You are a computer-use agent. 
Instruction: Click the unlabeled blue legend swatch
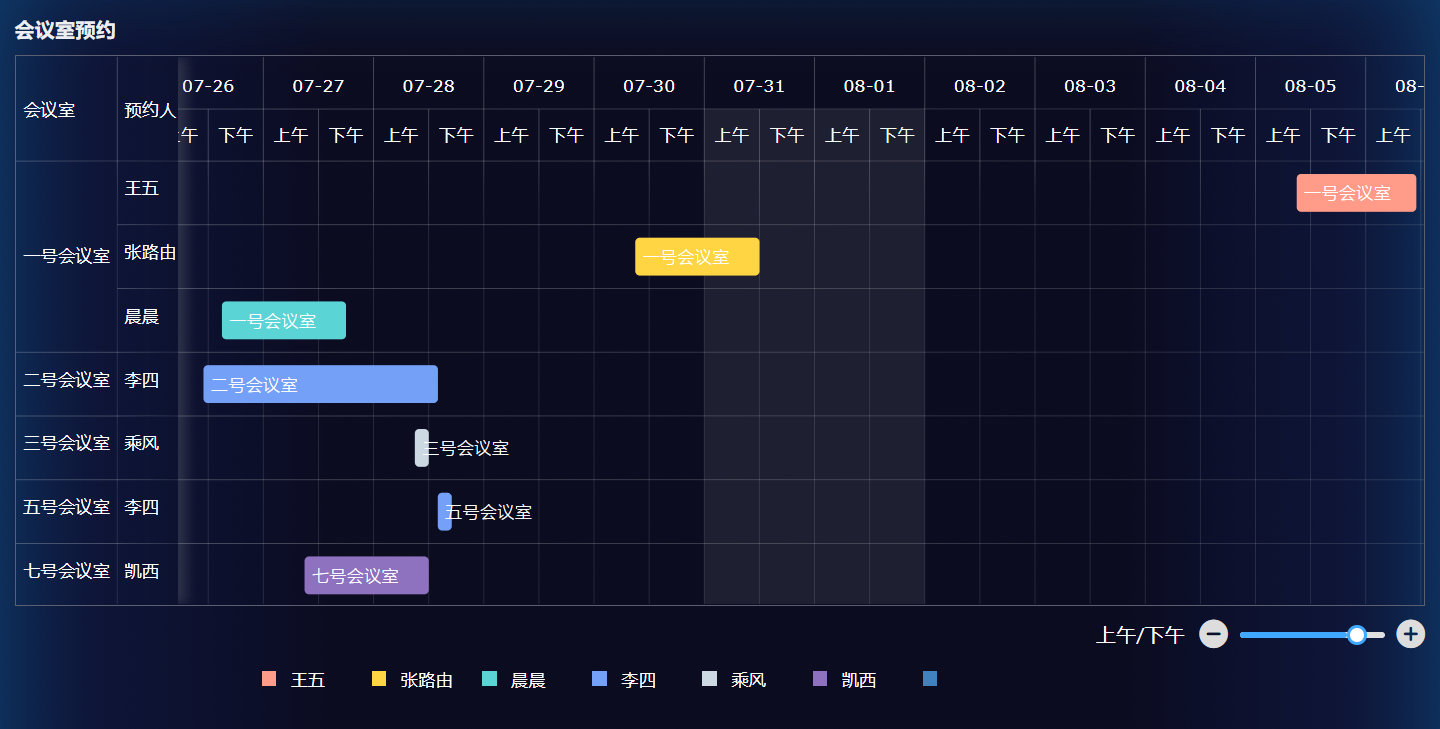(x=930, y=680)
